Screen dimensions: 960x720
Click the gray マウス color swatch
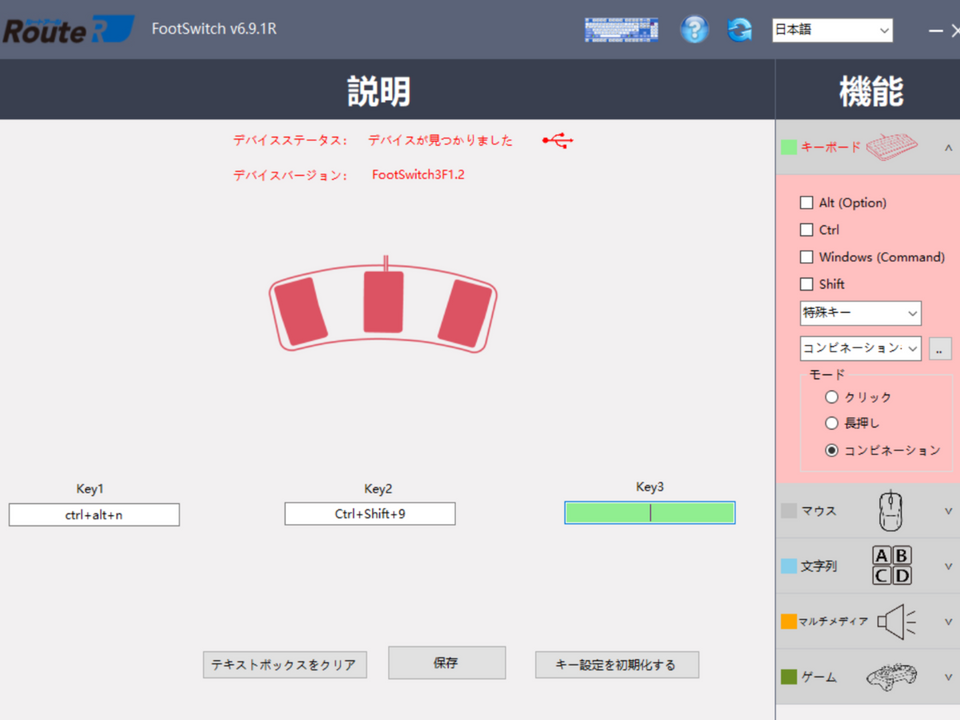coord(789,511)
